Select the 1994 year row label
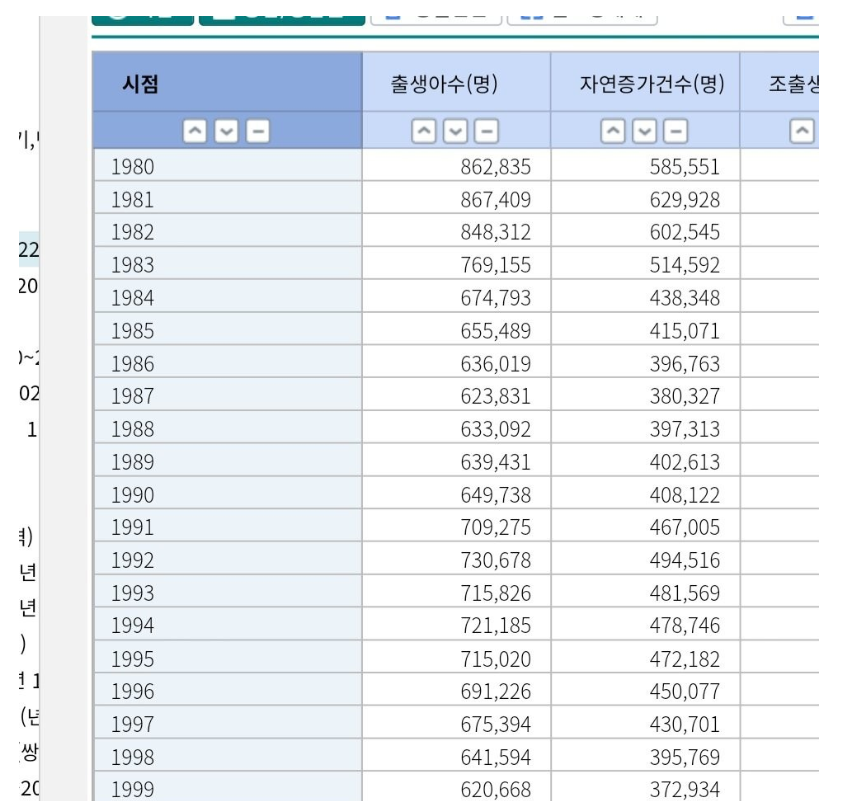The height and width of the screenshot is (801, 842). coord(133,625)
